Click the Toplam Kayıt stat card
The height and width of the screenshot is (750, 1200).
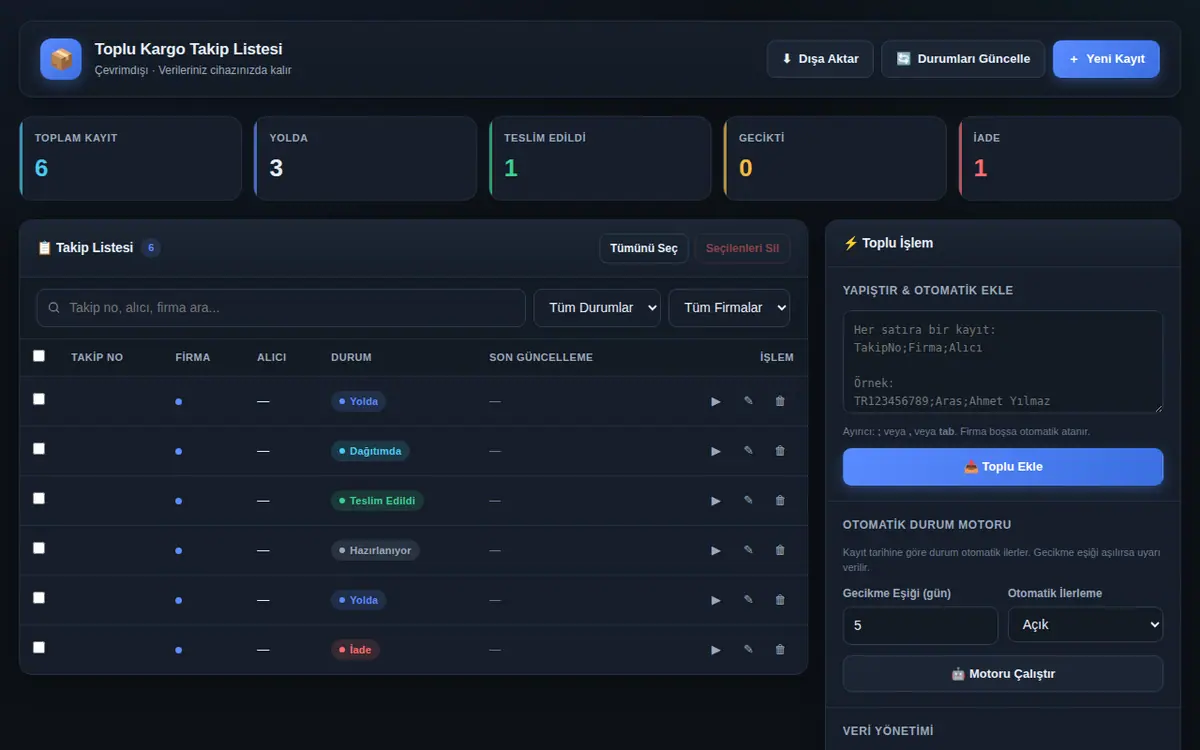130,158
